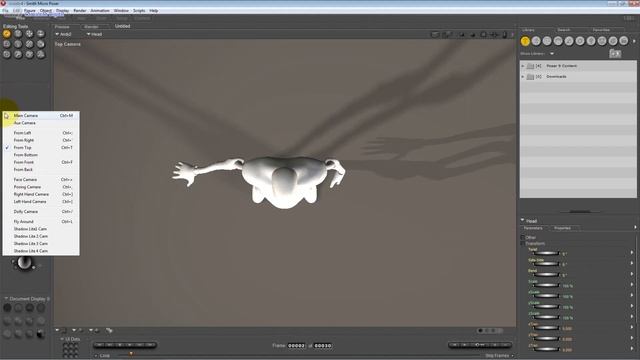Viewport: 640px width, 360px height.
Task: Collapse the Document Display panel
Action: (6, 299)
